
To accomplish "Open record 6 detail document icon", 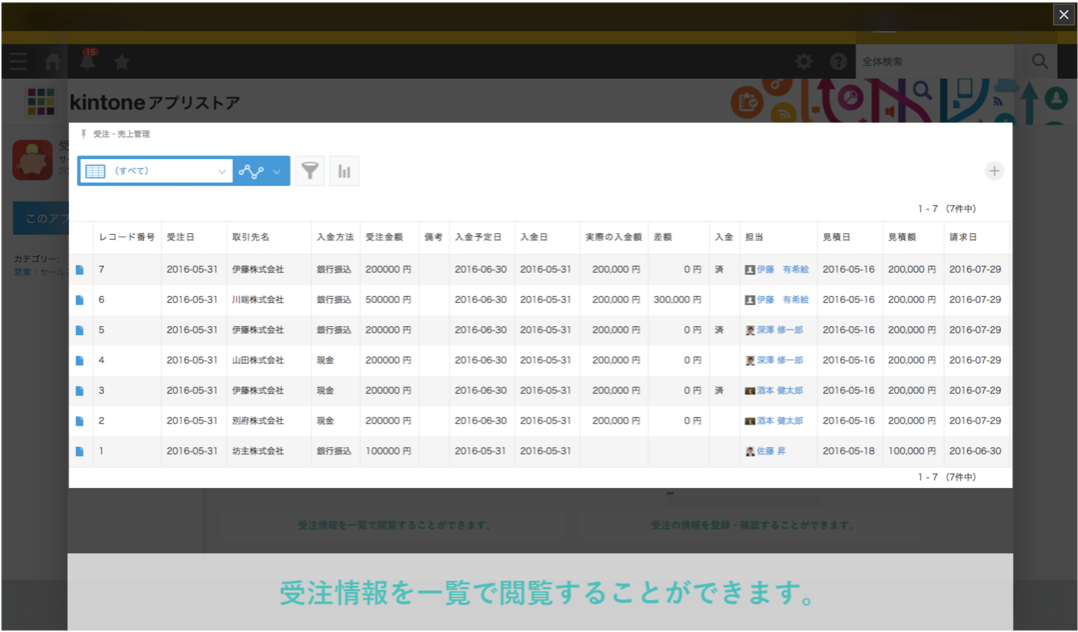I will (80, 300).
